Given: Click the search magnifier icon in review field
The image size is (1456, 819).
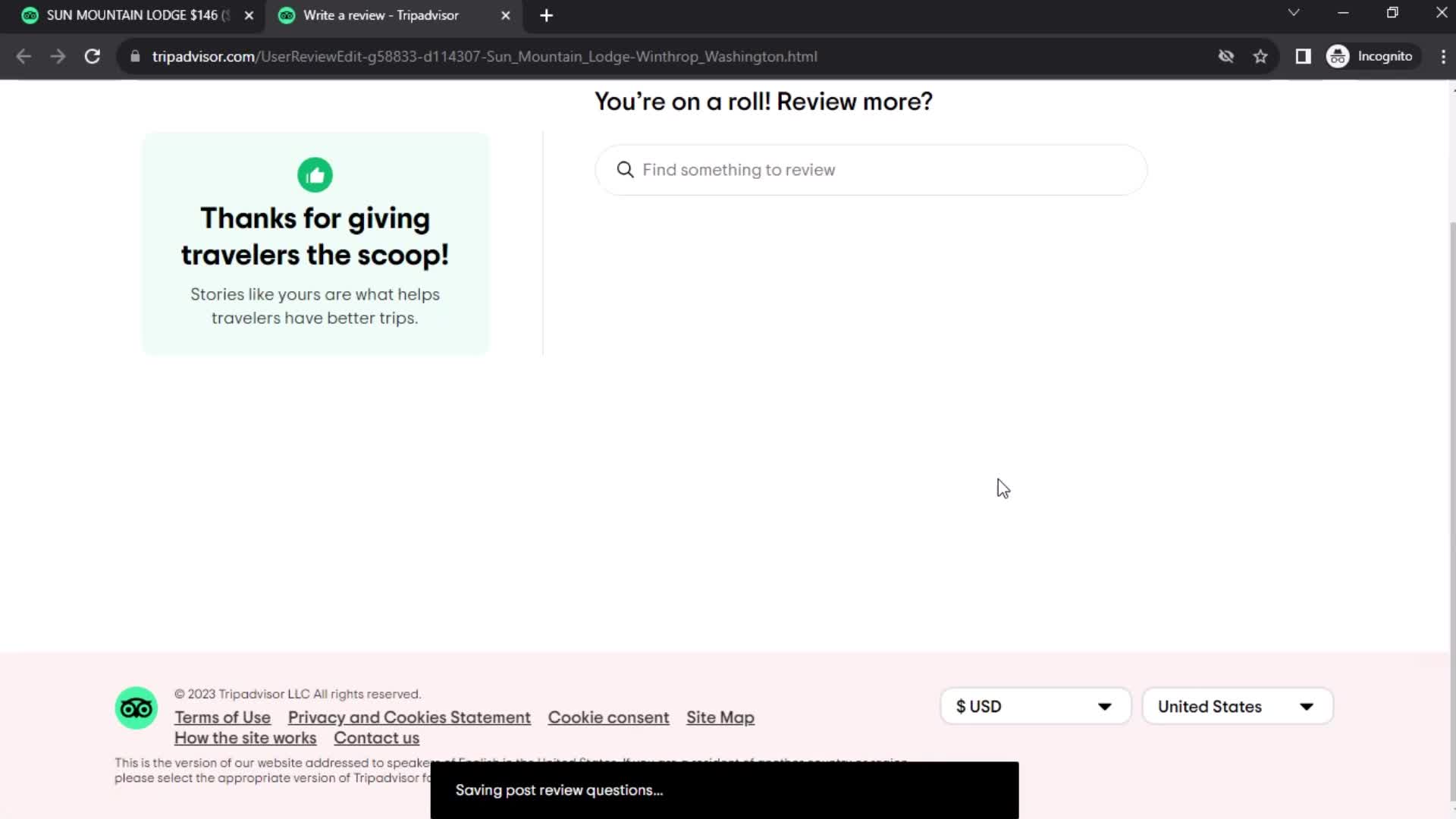Looking at the screenshot, I should coord(625,169).
